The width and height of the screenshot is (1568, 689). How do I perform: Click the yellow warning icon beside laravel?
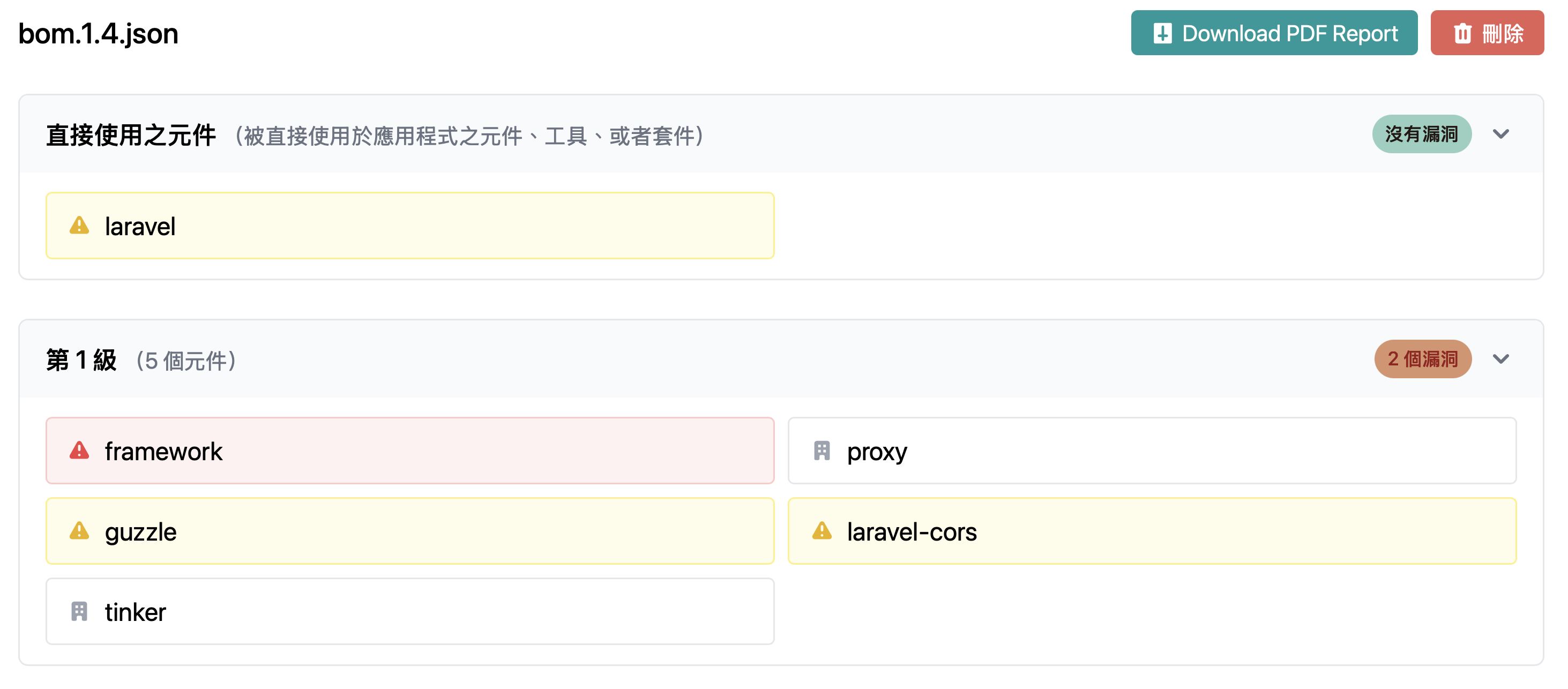click(79, 226)
